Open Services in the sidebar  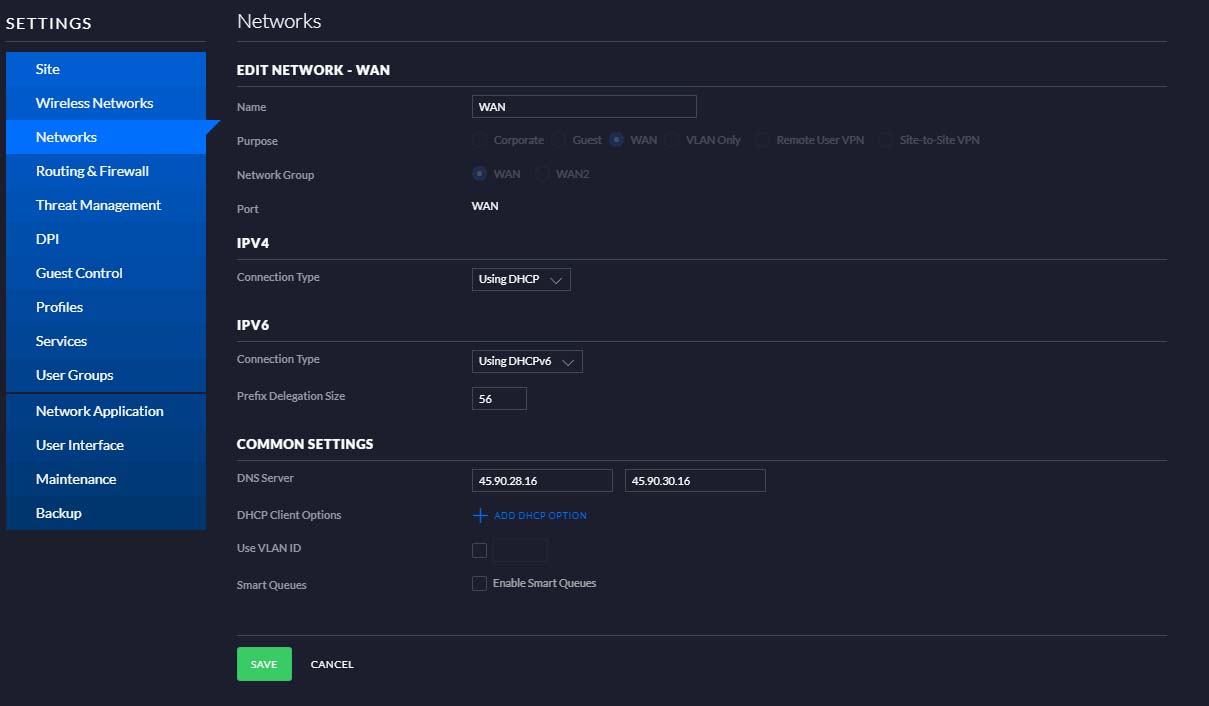(106, 341)
